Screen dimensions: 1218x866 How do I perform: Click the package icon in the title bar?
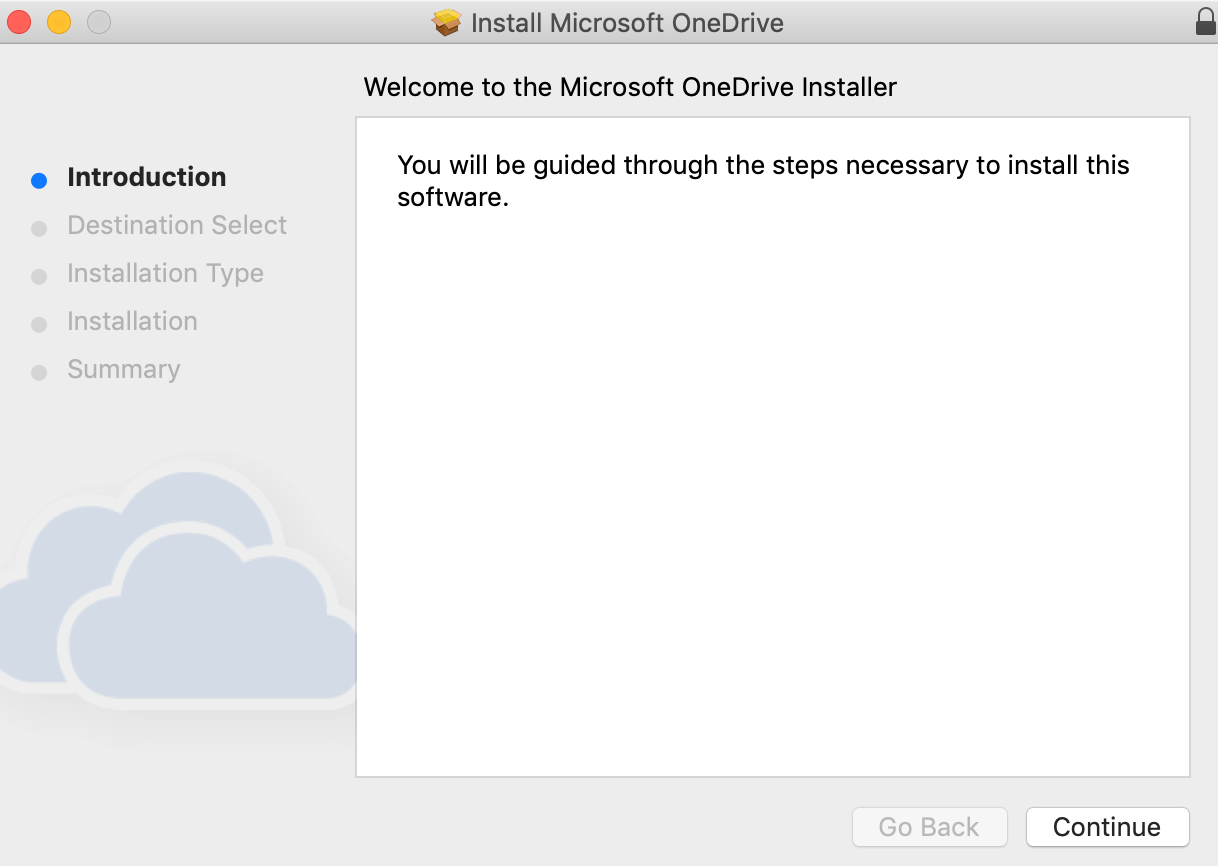447,22
